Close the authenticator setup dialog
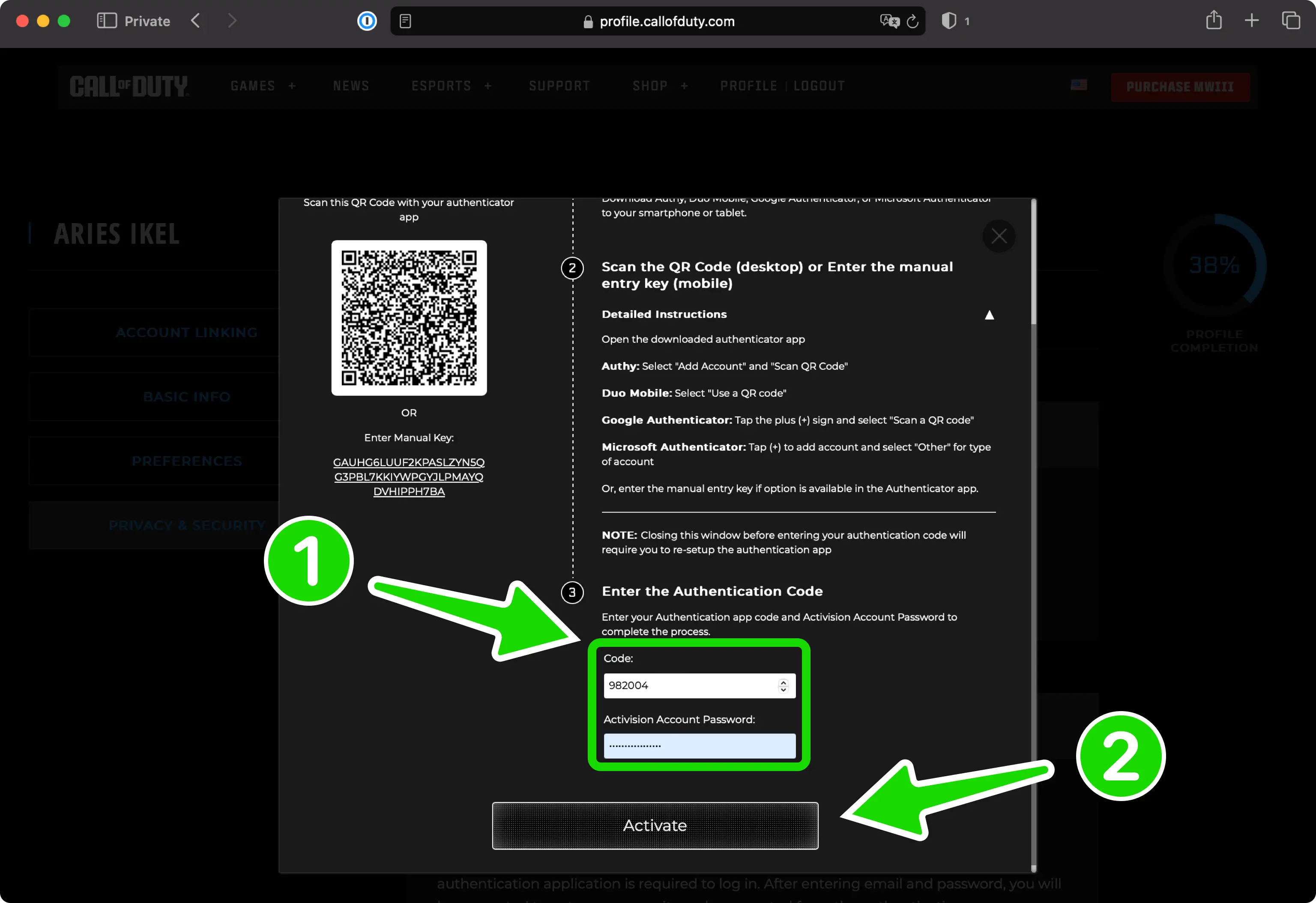This screenshot has width=1316, height=903. pos(999,236)
